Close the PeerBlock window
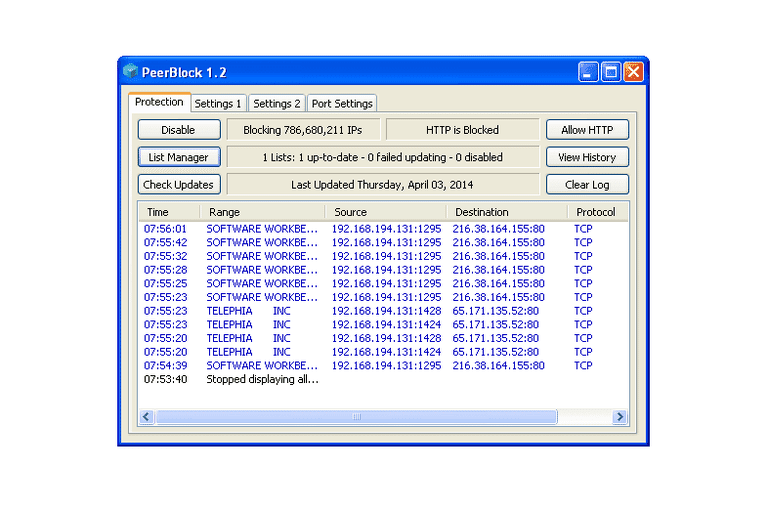Screen dimensions: 768x512 [x=633, y=72]
